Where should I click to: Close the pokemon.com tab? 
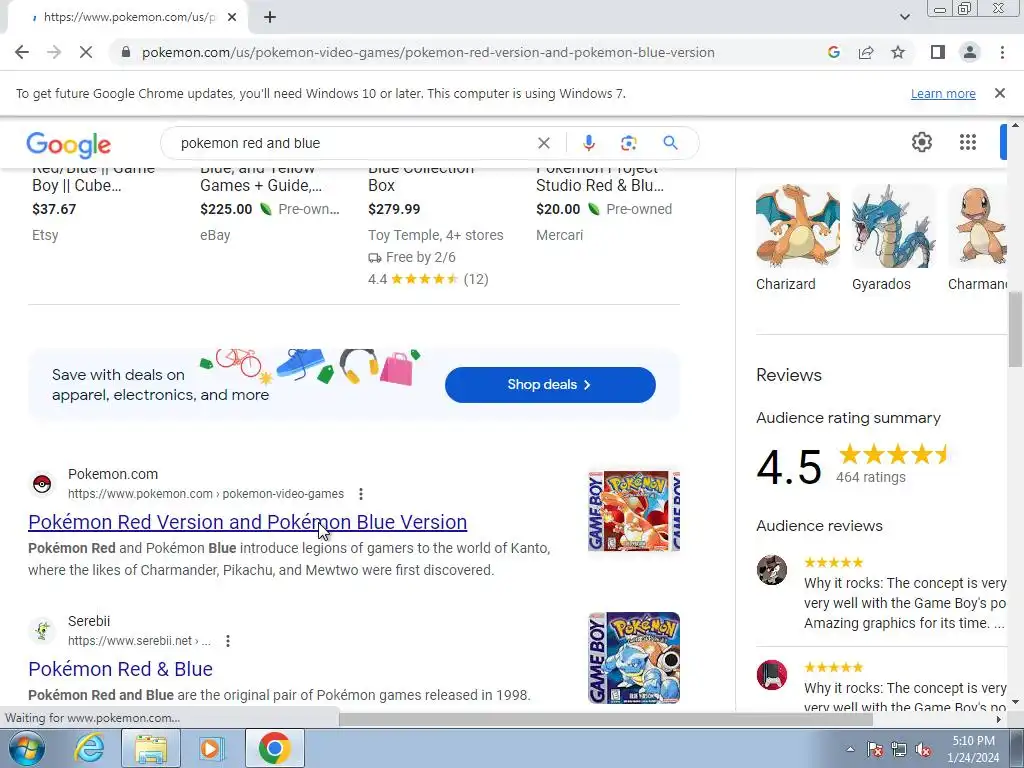[x=232, y=17]
